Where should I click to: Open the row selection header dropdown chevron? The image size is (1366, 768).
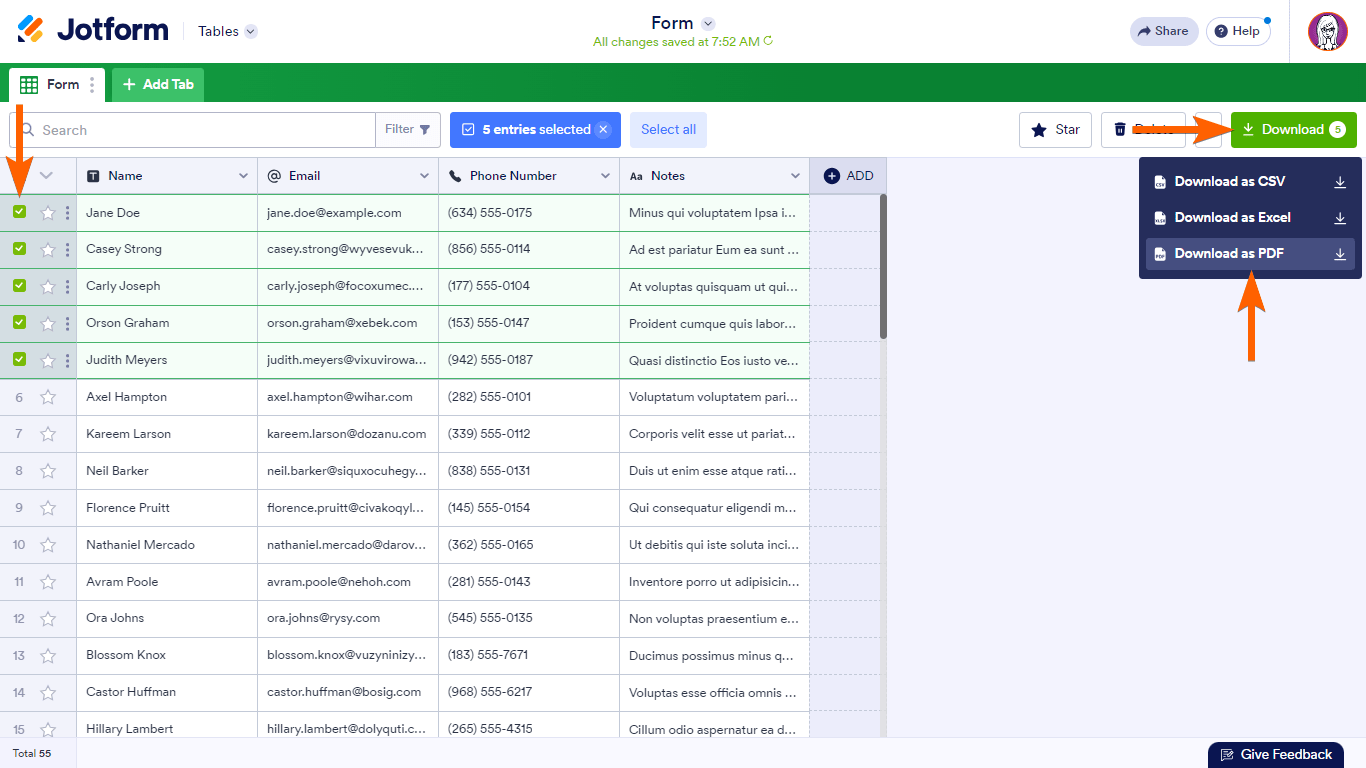pyautogui.click(x=46, y=176)
